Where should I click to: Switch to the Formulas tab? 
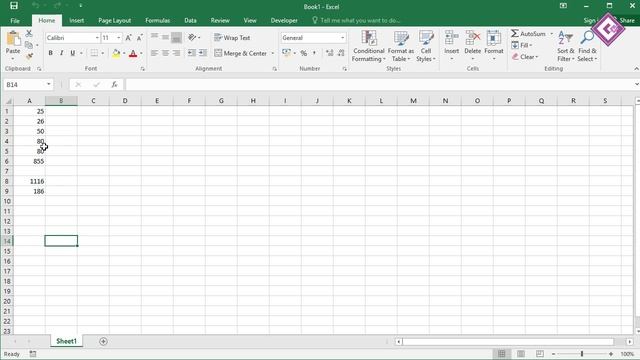tap(158, 20)
